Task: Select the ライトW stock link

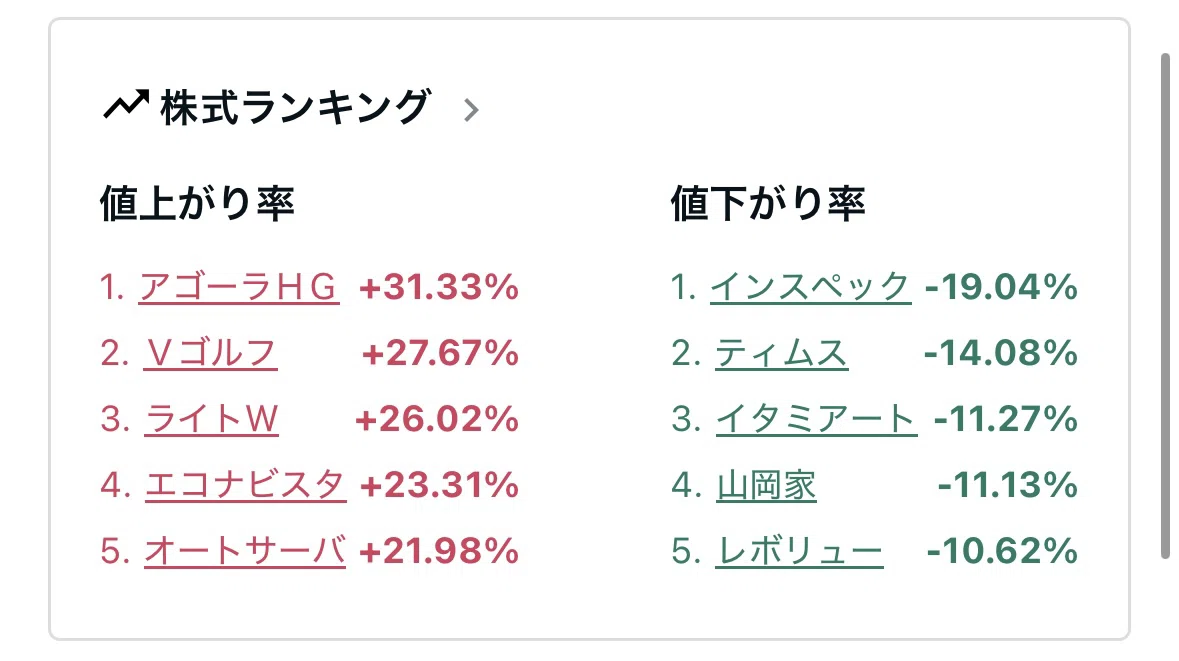Action: (x=211, y=419)
